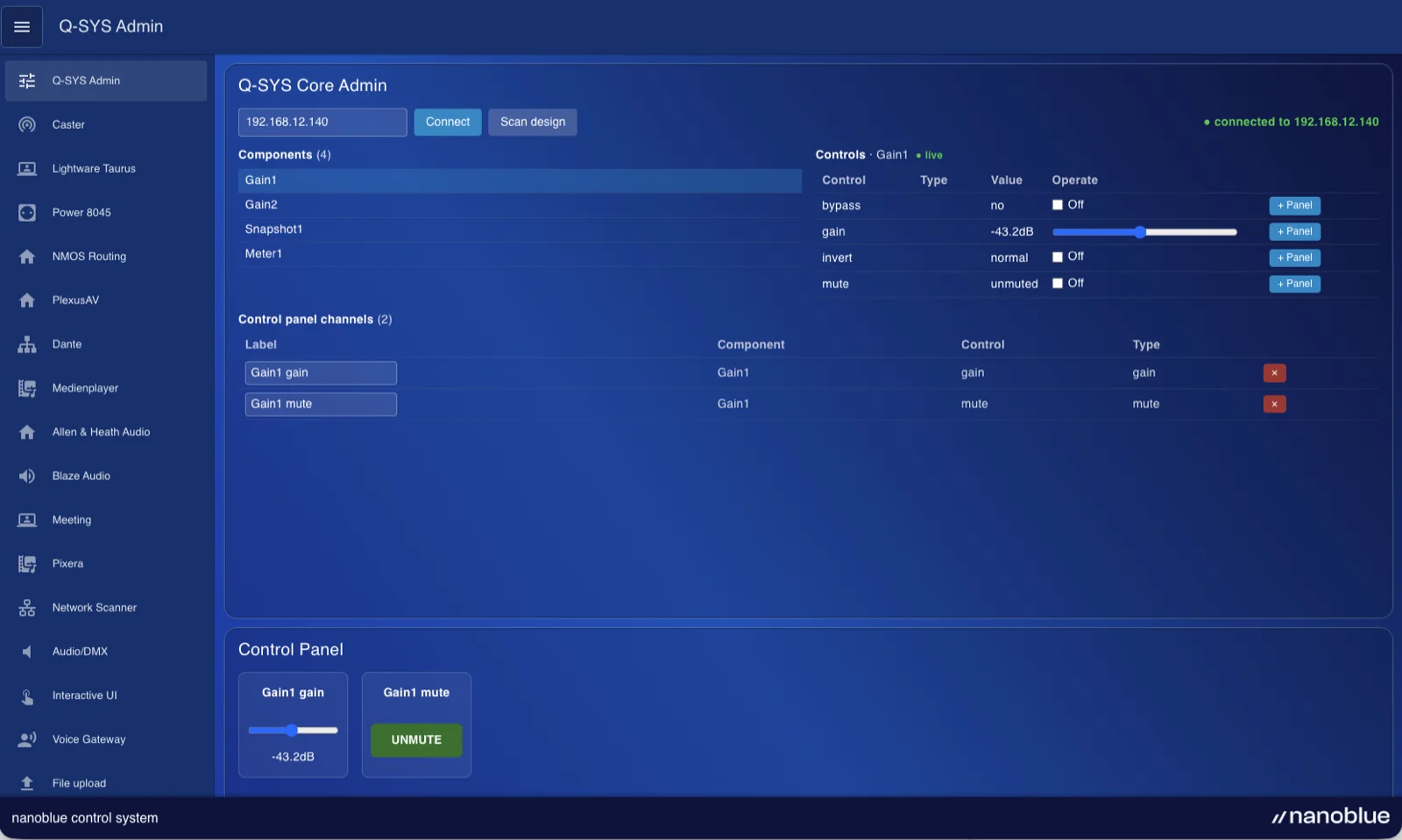Click the Interactive UI touch icon
The width and height of the screenshot is (1402, 840).
pos(27,695)
